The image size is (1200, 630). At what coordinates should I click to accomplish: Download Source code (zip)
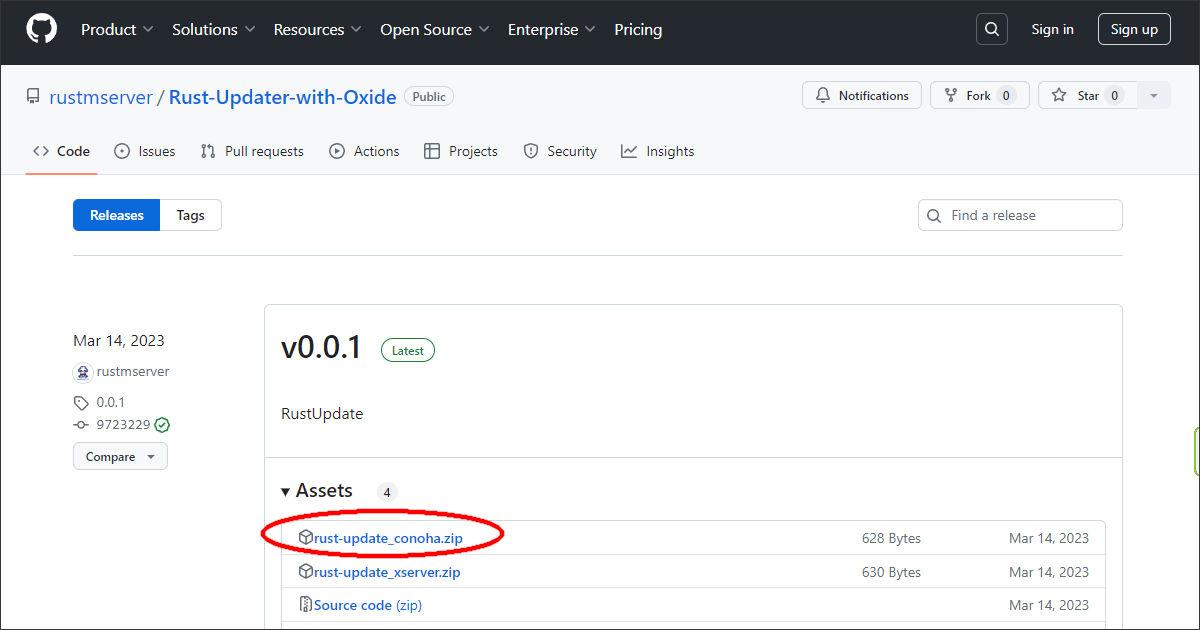click(368, 605)
